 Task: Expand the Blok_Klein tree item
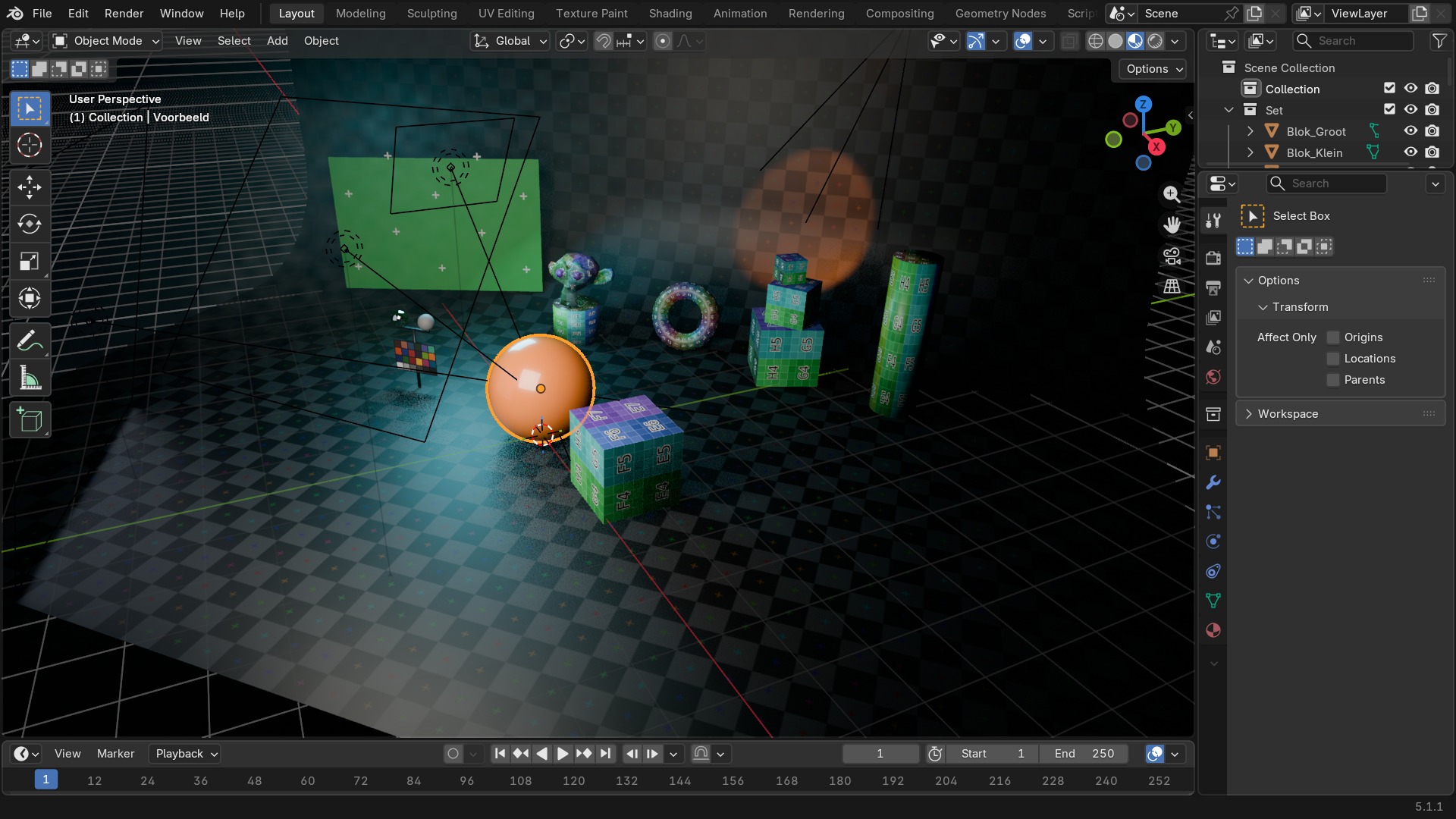(1250, 152)
